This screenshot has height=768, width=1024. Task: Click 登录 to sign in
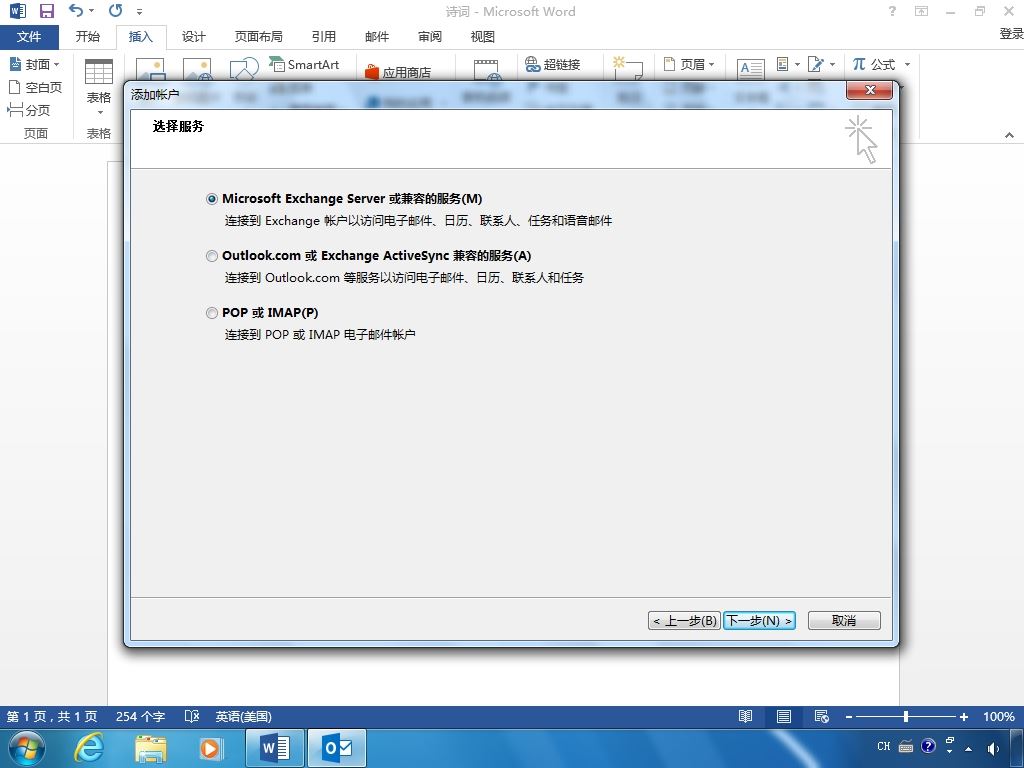[1011, 34]
